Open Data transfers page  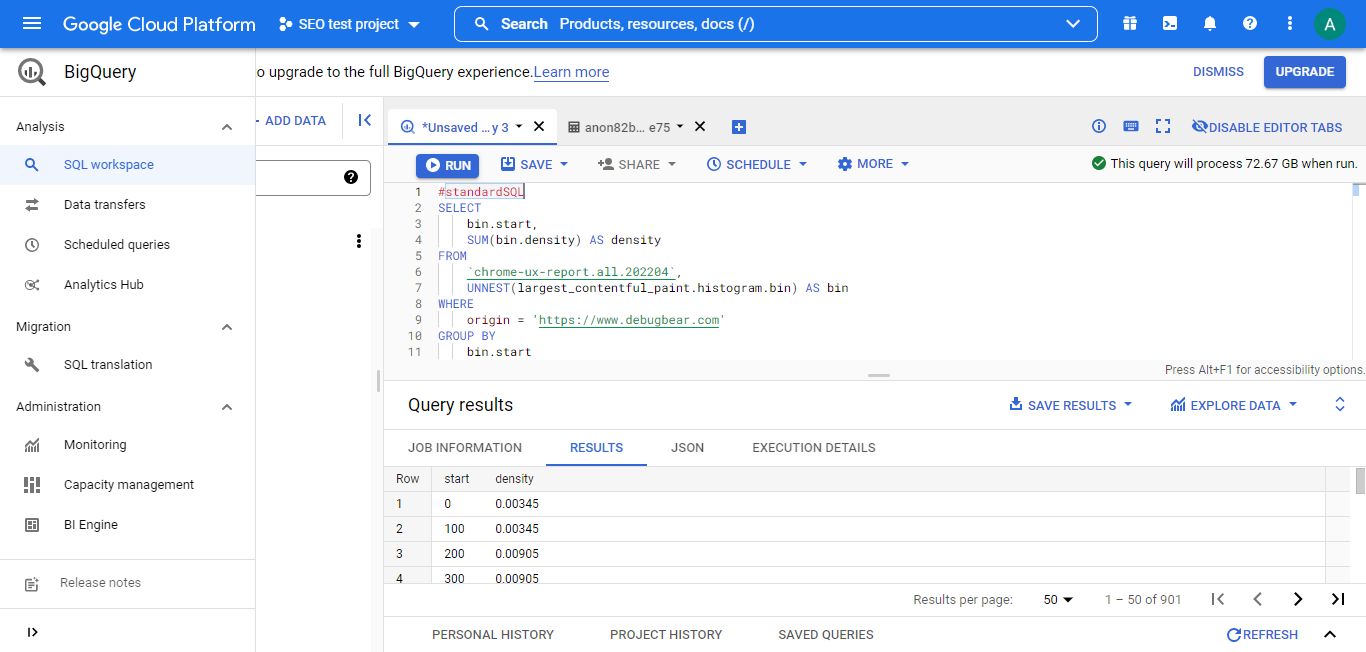(128, 205)
